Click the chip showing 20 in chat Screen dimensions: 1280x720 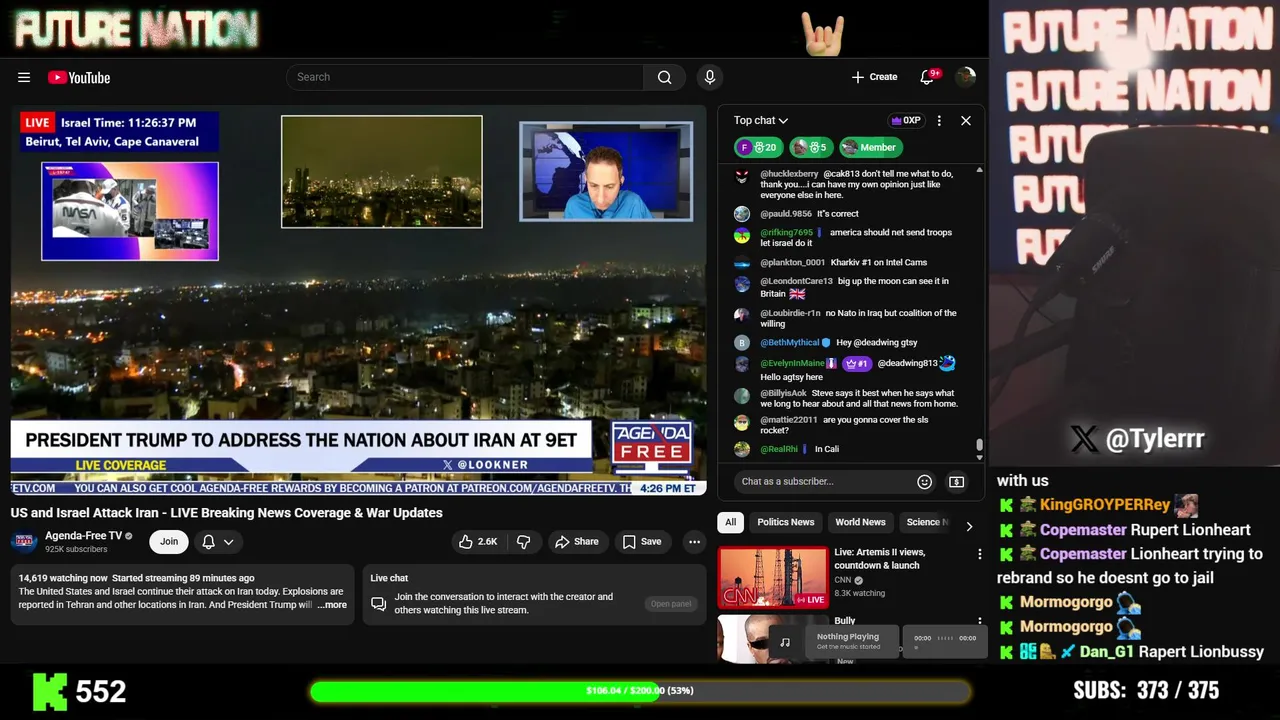[x=758, y=147]
